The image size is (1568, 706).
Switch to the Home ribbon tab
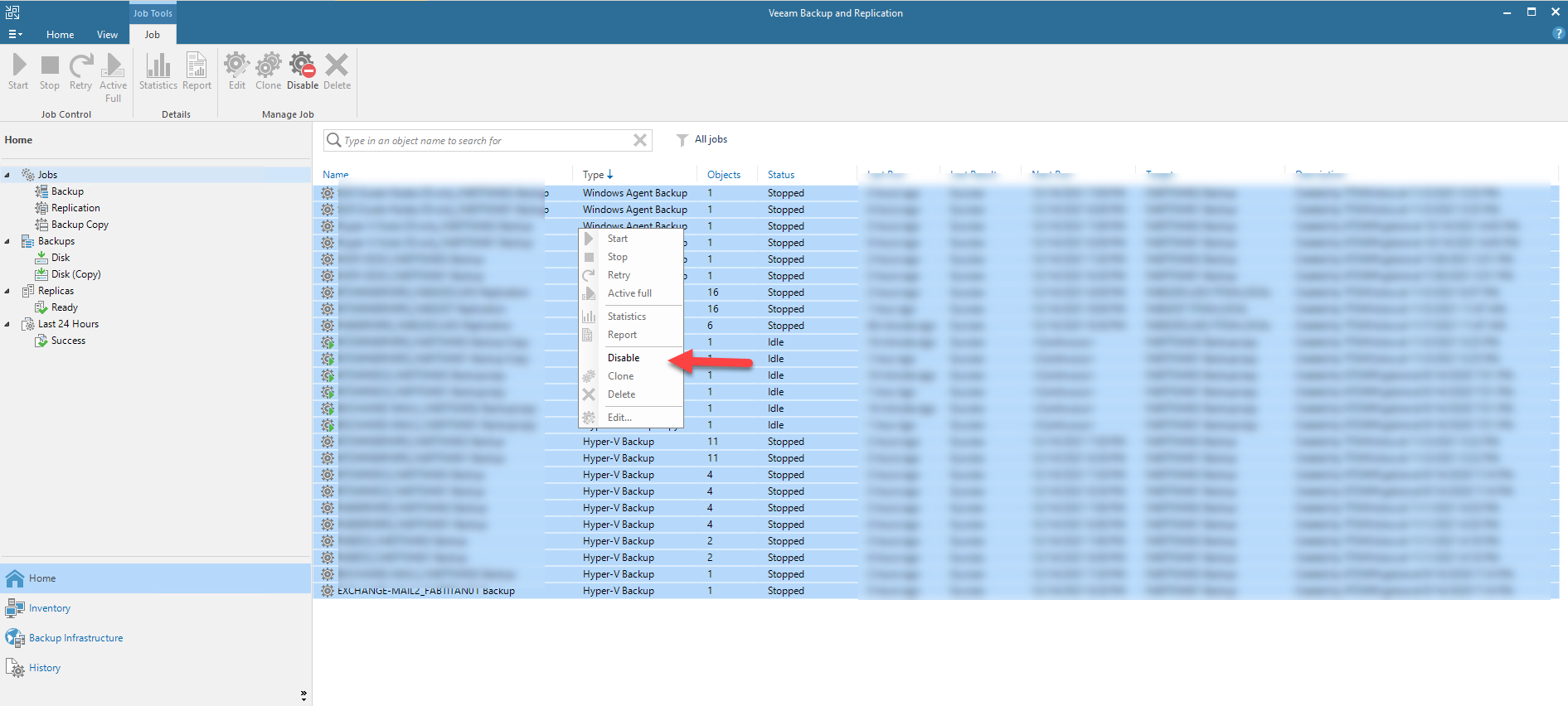[60, 35]
